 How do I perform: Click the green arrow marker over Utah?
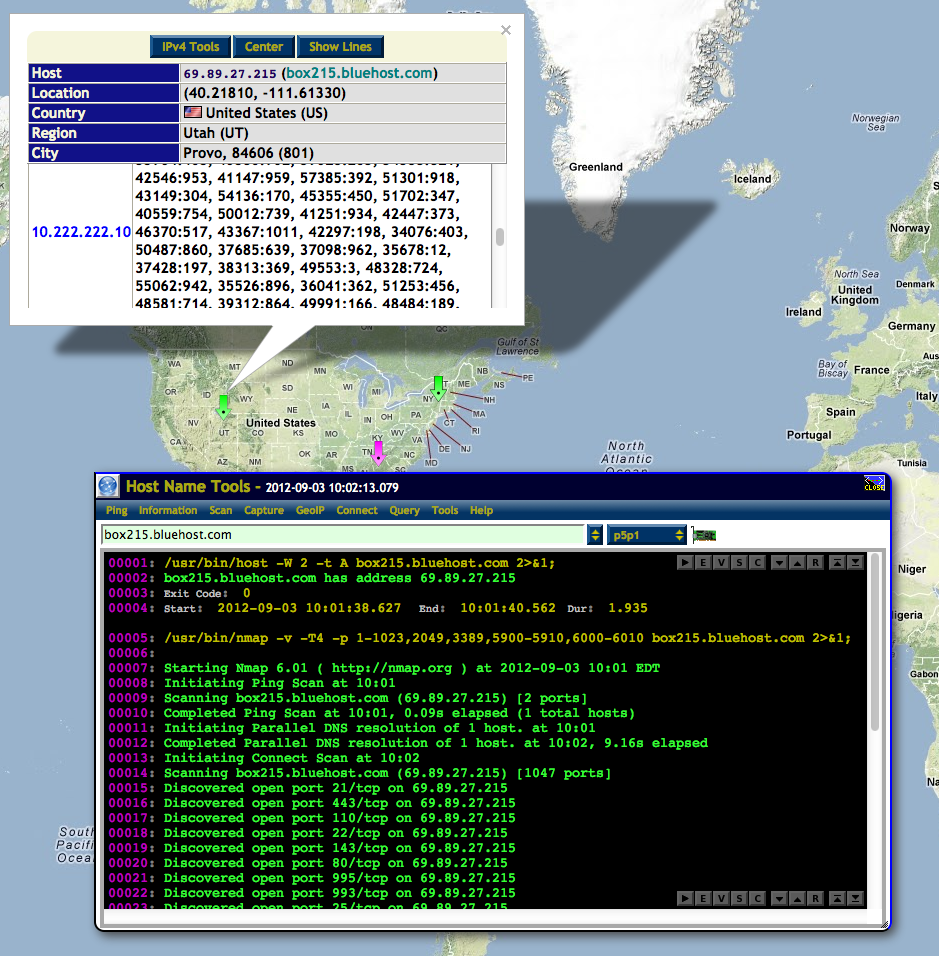coord(223,407)
